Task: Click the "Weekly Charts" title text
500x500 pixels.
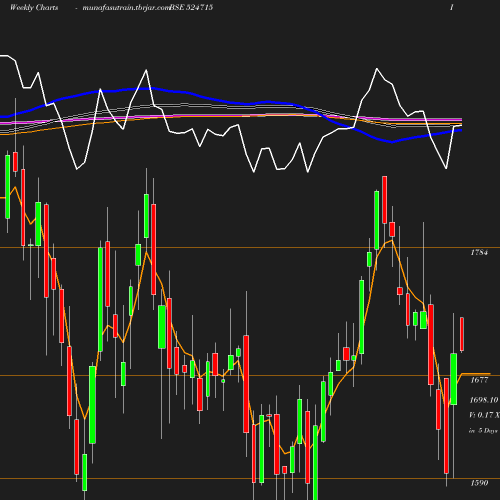Action: point(34,7)
